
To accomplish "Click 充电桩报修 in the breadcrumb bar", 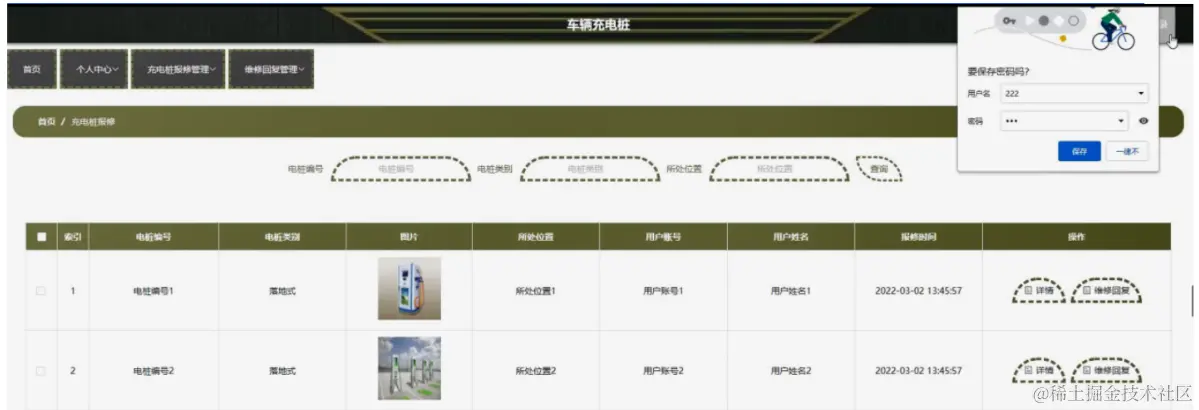I will [x=93, y=122].
